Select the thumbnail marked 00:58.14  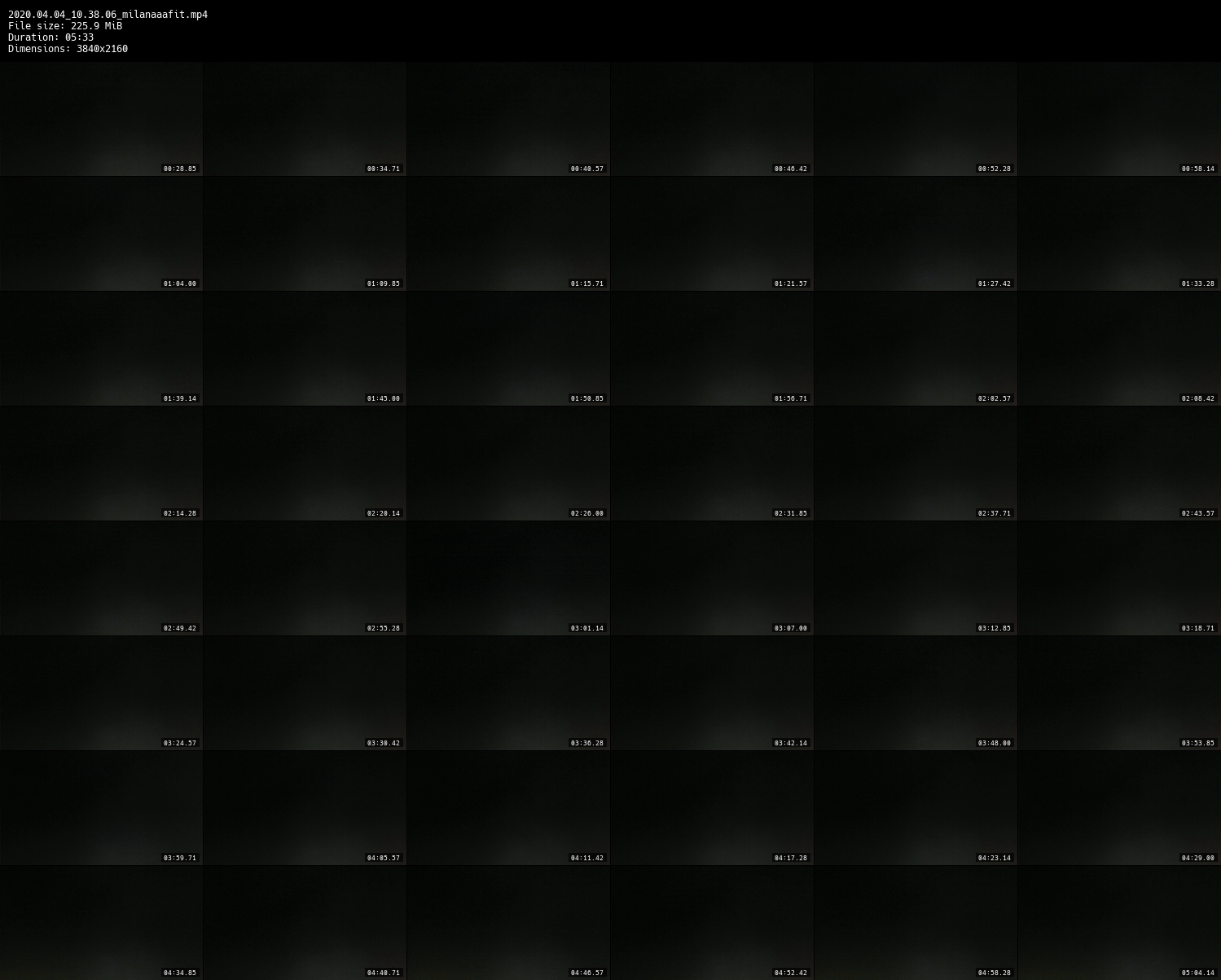click(1119, 119)
